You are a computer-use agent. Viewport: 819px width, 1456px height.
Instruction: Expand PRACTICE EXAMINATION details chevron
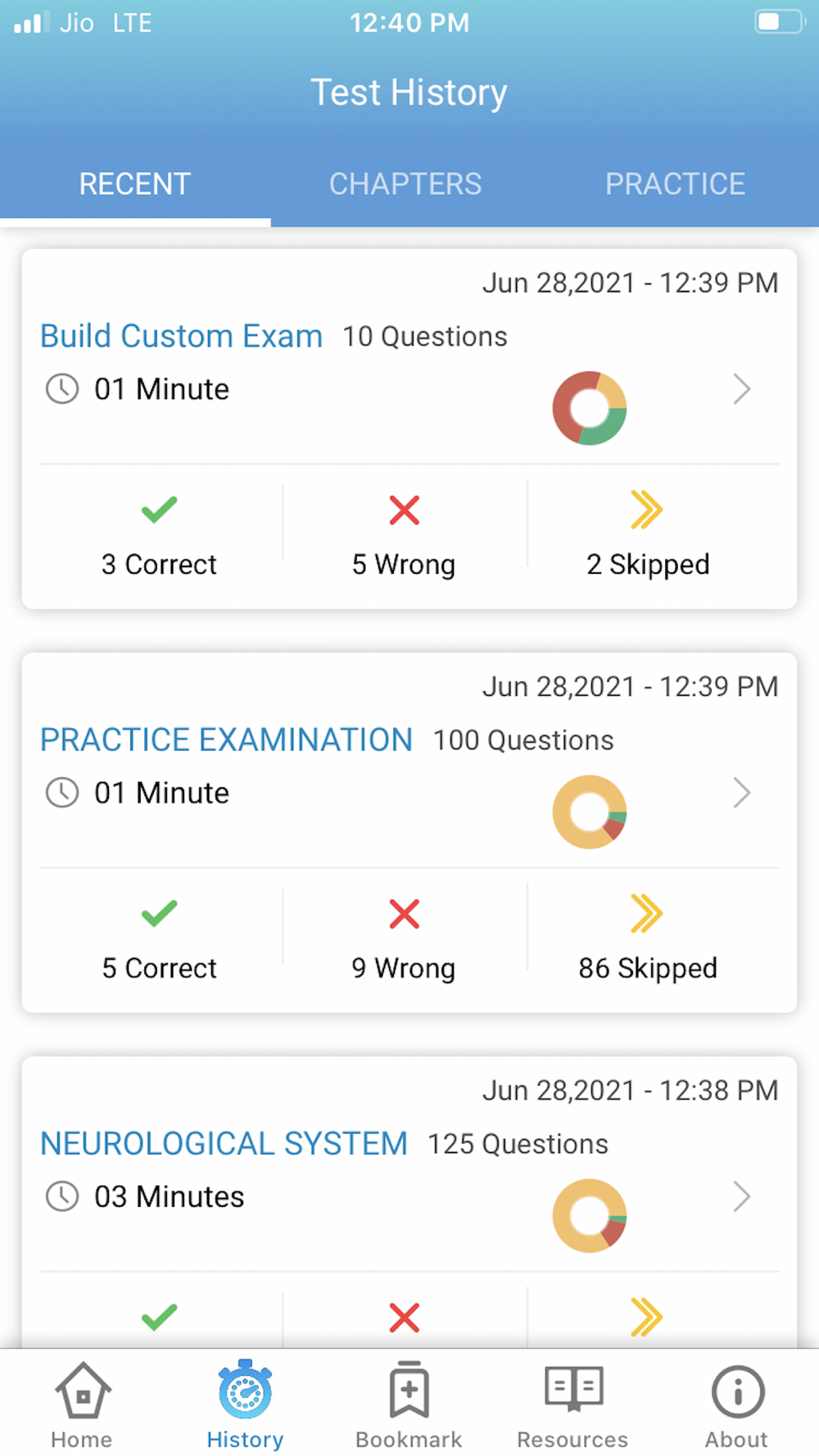click(x=742, y=793)
